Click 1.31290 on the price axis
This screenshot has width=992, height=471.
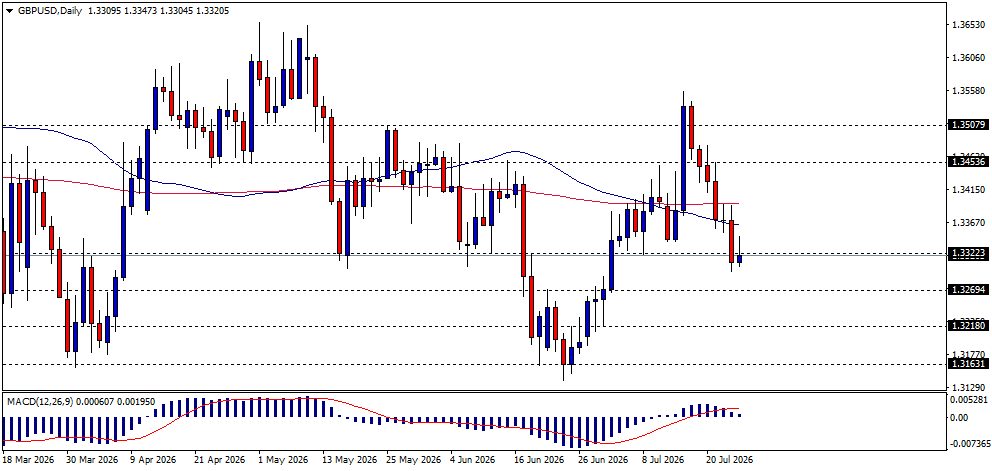(969, 387)
